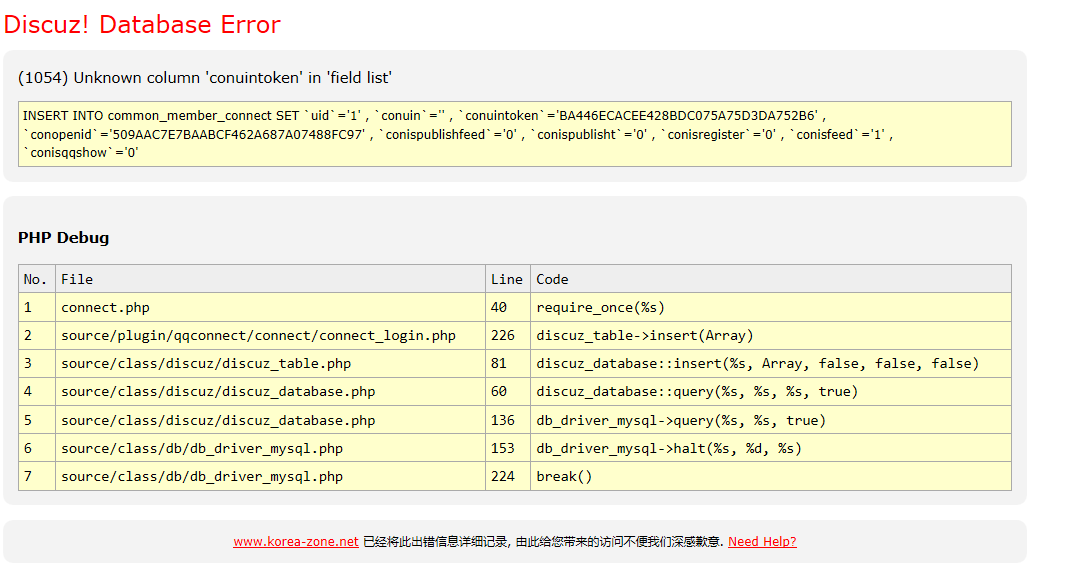Click the break() code cell
Image resolution: width=1067 pixels, height=586 pixels.
click(x=564, y=477)
